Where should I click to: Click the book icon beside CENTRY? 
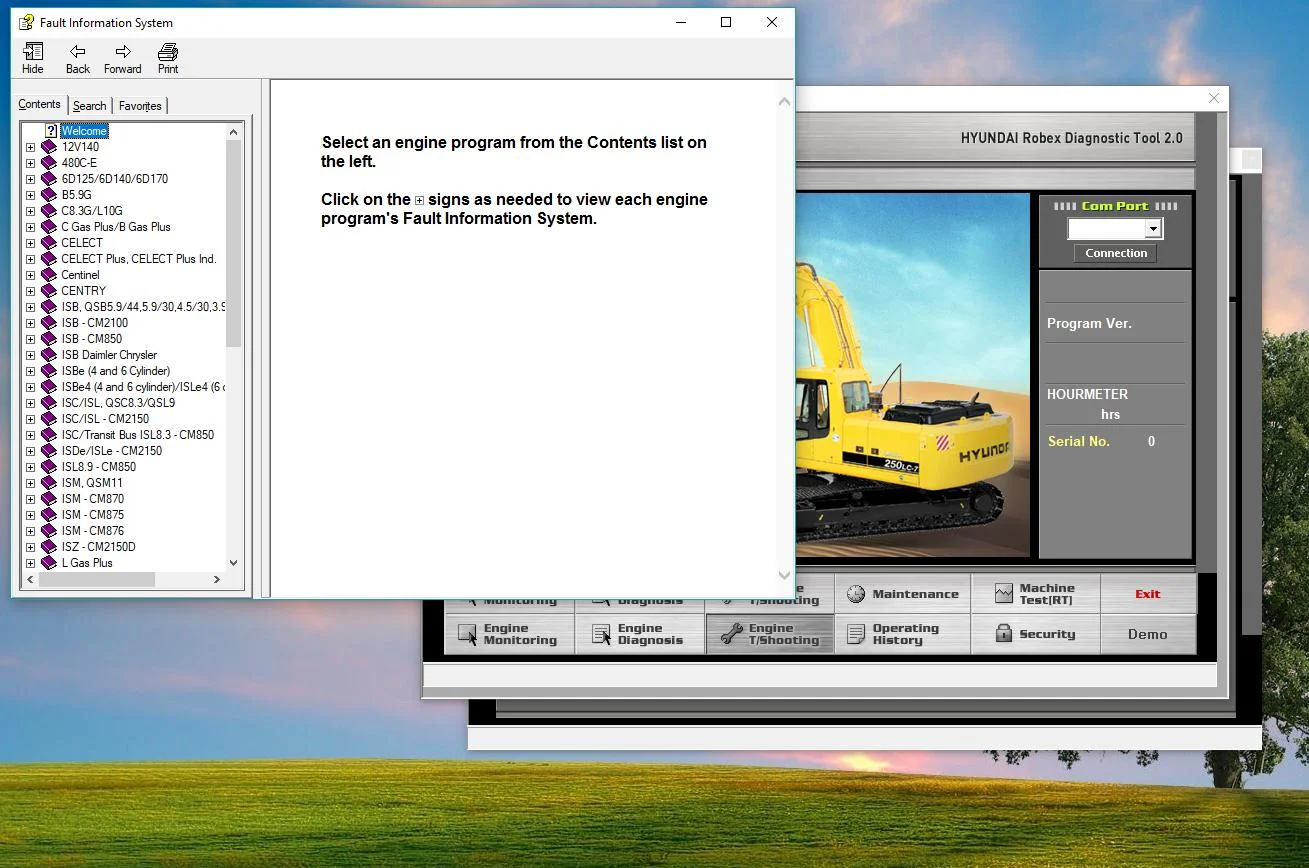pyautogui.click(x=49, y=291)
